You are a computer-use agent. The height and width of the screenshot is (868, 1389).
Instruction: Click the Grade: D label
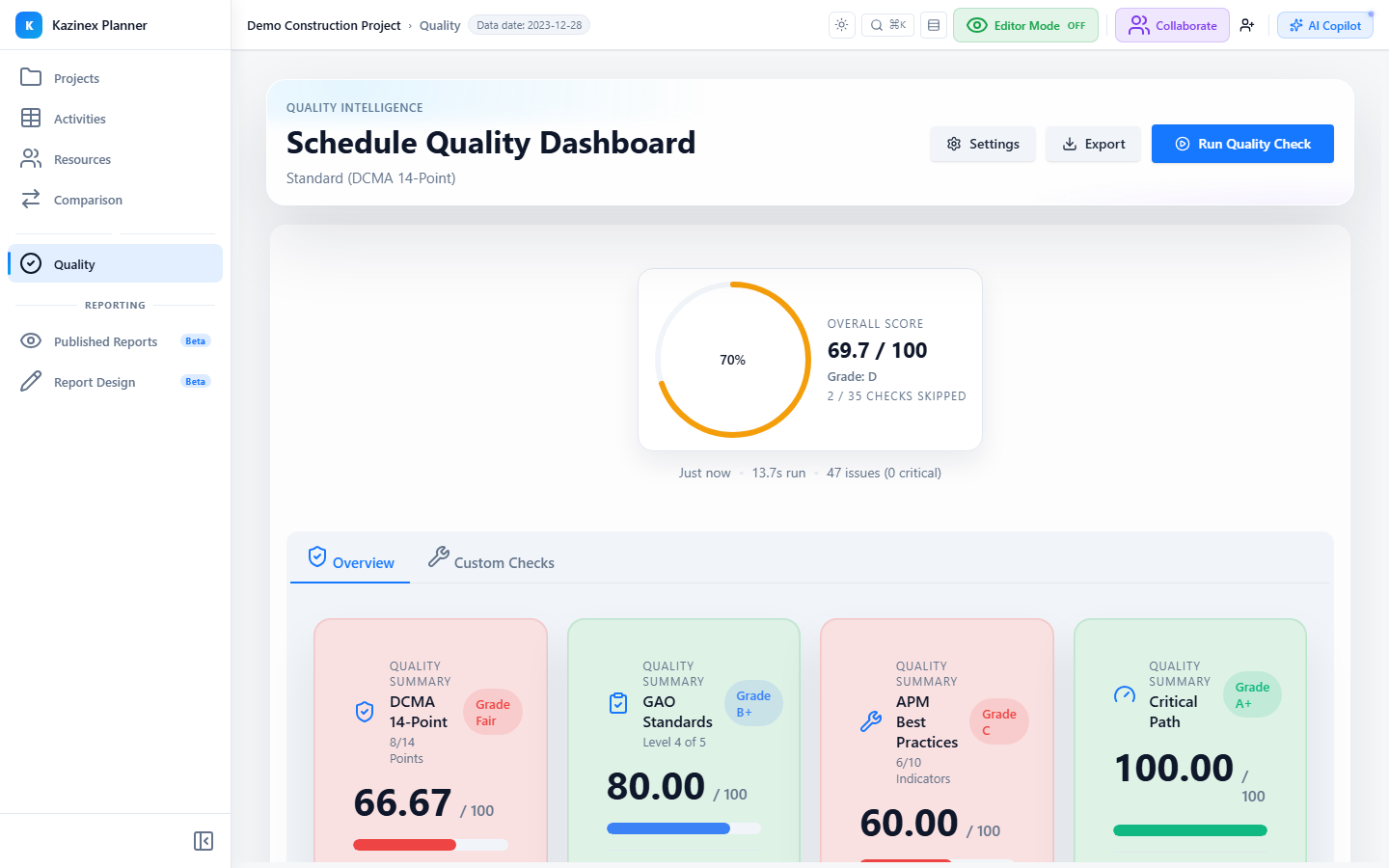[852, 377]
